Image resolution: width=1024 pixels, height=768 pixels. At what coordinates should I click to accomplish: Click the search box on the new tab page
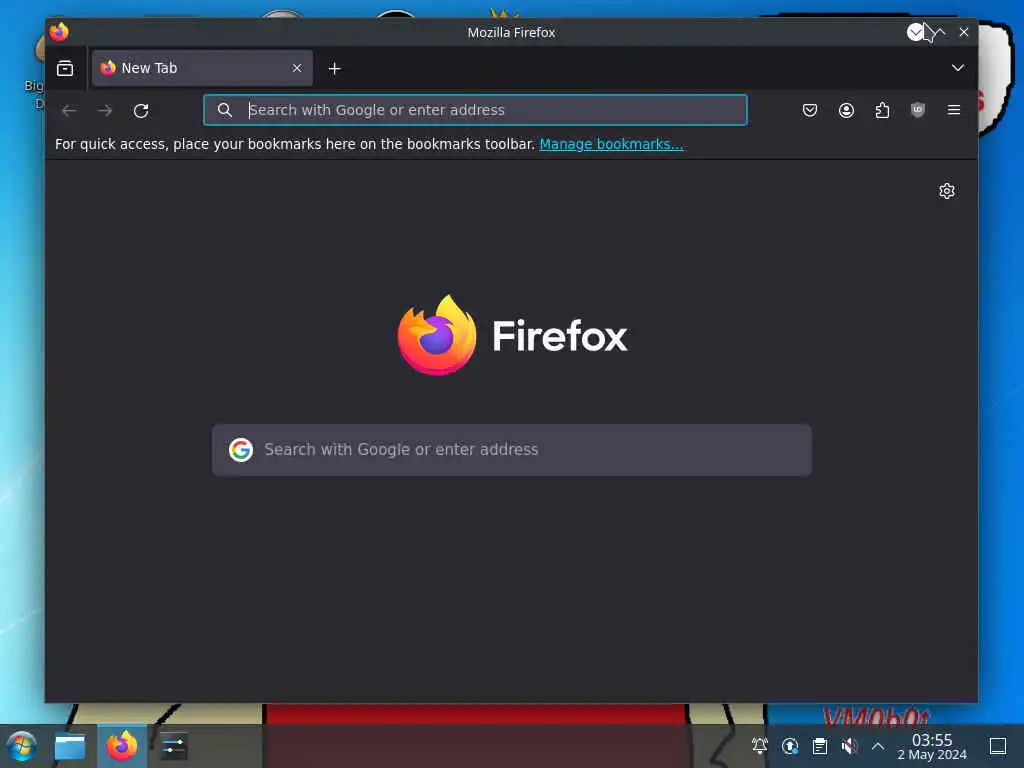click(512, 450)
